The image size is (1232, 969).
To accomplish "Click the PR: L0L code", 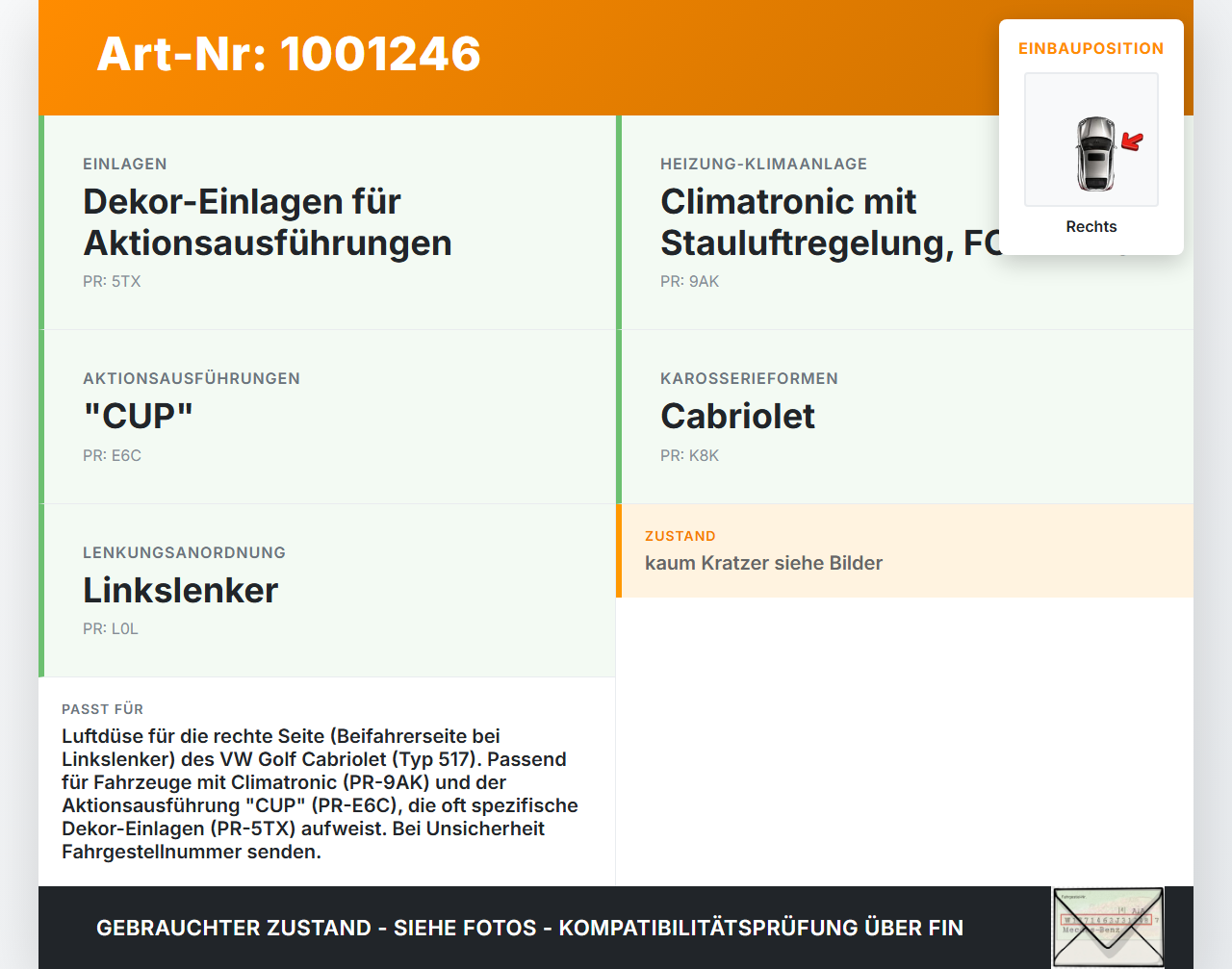I will 111,629.
